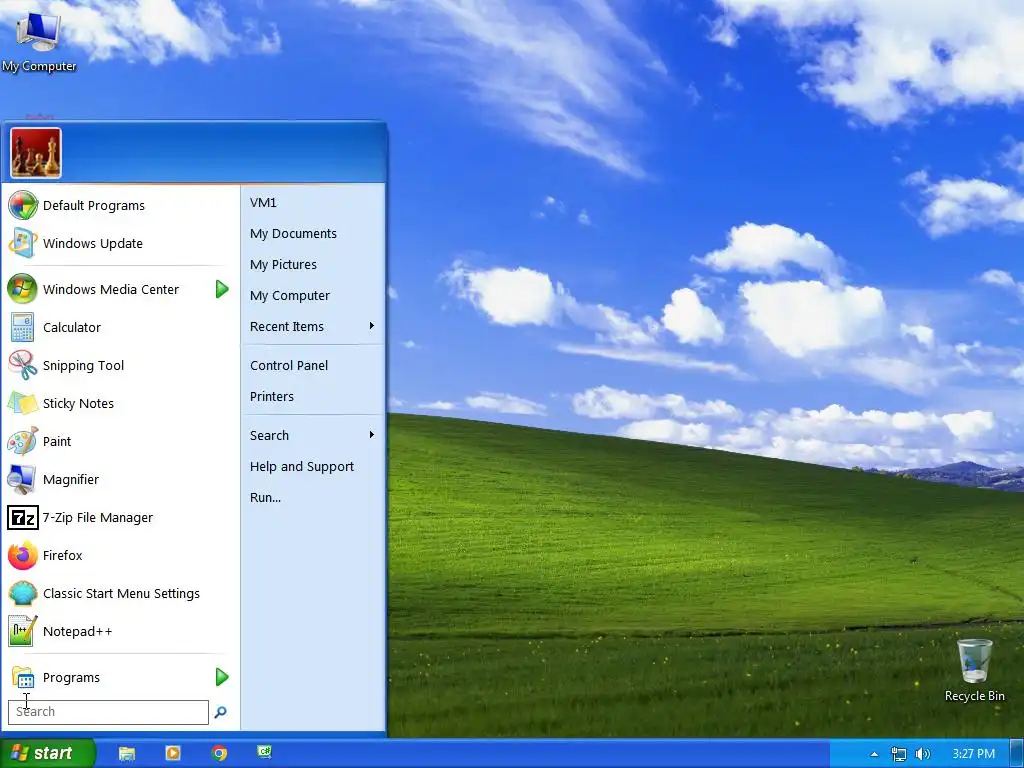Image resolution: width=1024 pixels, height=768 pixels.
Task: Open 7-Zip File Manager
Action: click(x=121, y=517)
